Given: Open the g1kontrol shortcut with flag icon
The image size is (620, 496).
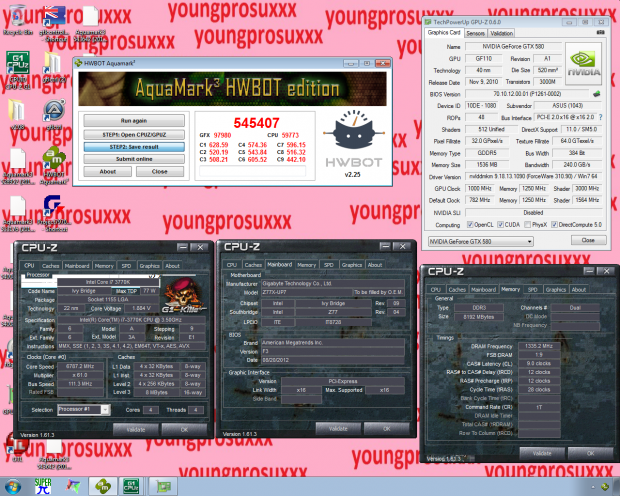Looking at the screenshot, I should point(55,22).
